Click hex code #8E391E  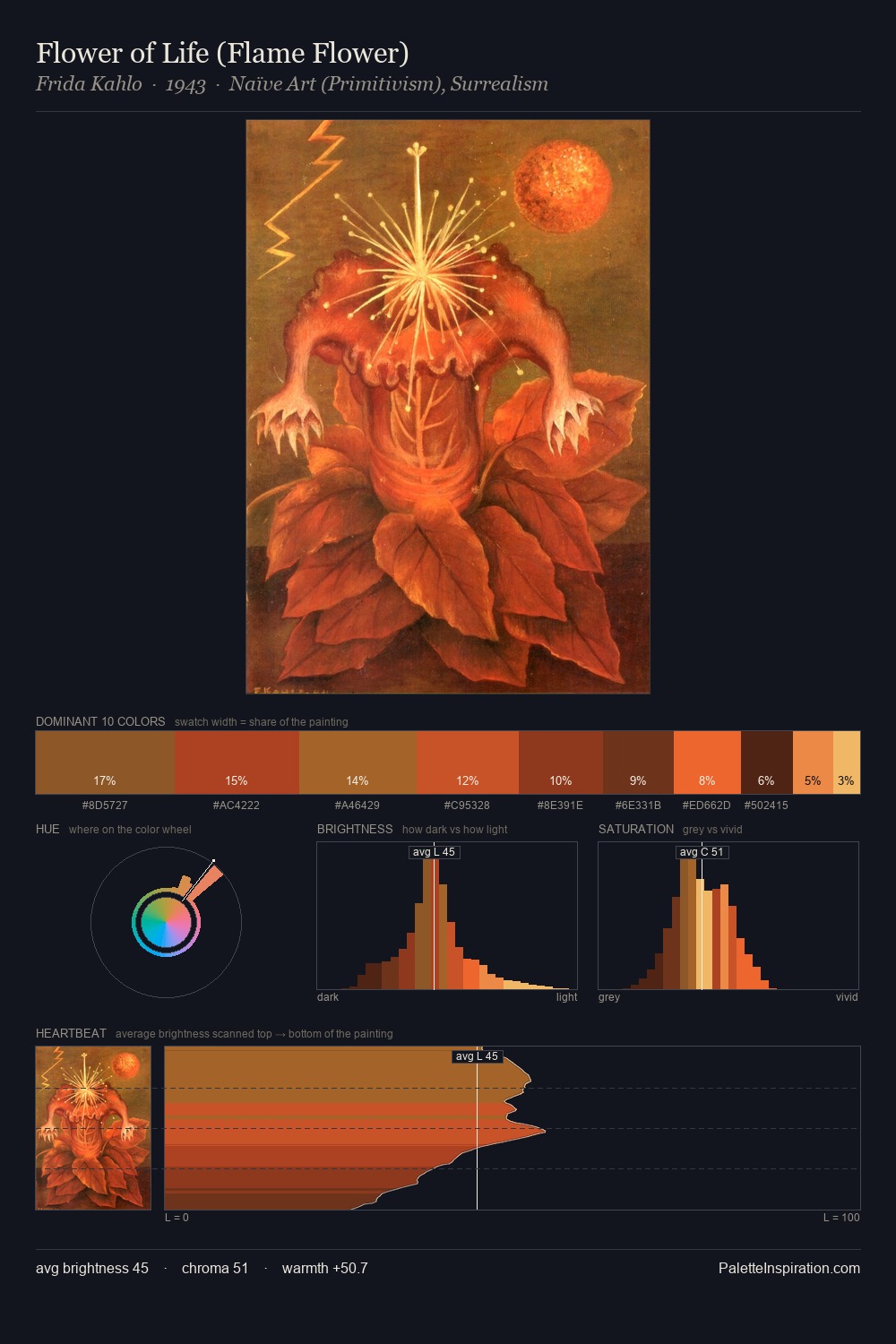coord(561,806)
